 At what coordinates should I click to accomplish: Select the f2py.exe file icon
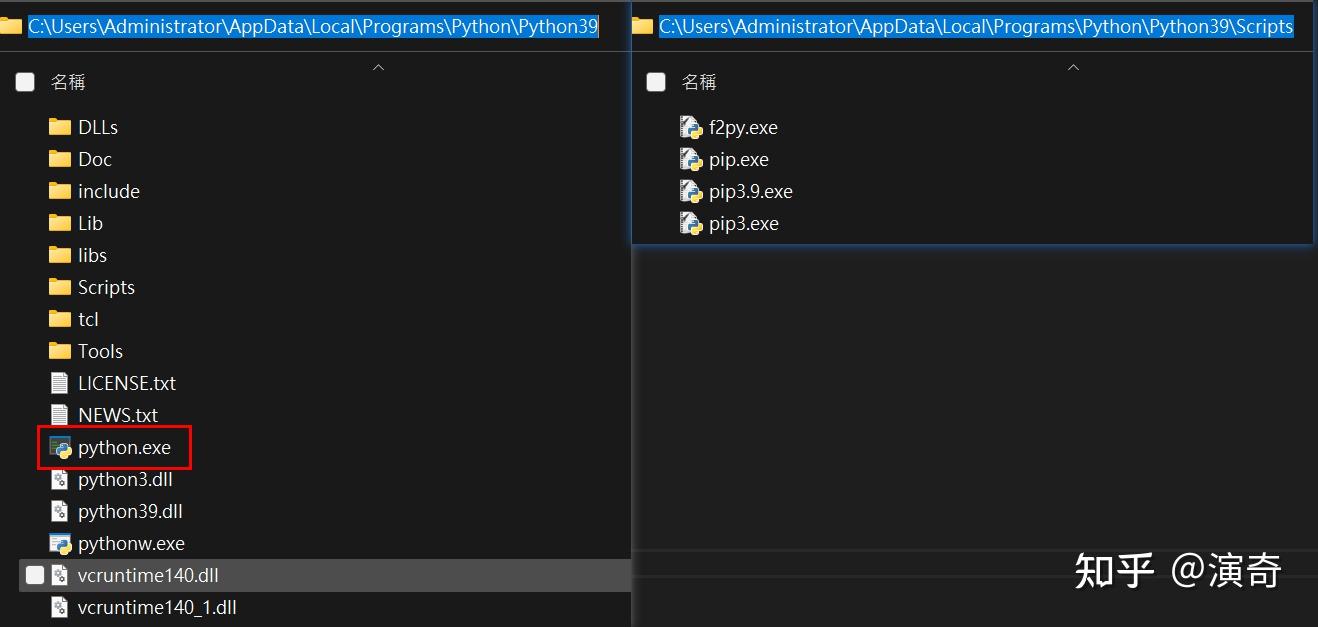coord(691,127)
